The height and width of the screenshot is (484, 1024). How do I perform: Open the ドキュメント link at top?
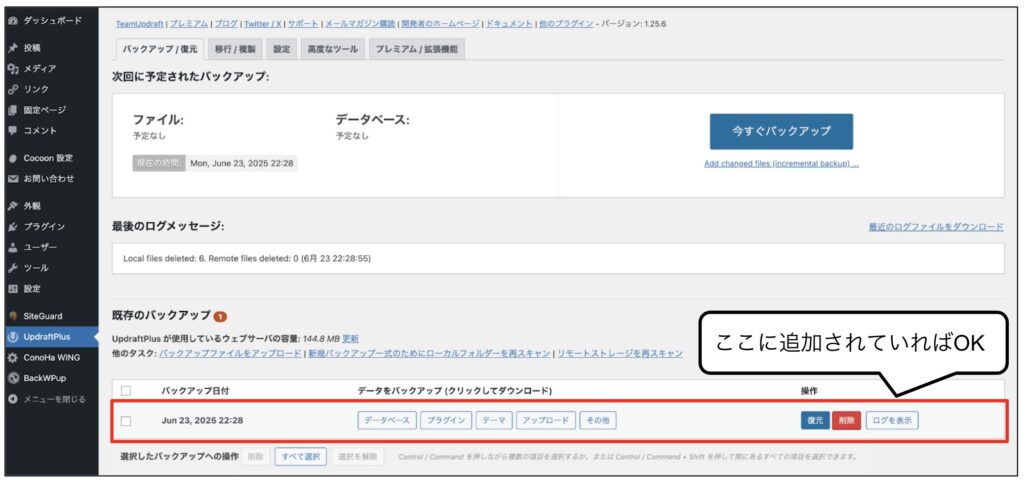(509, 24)
